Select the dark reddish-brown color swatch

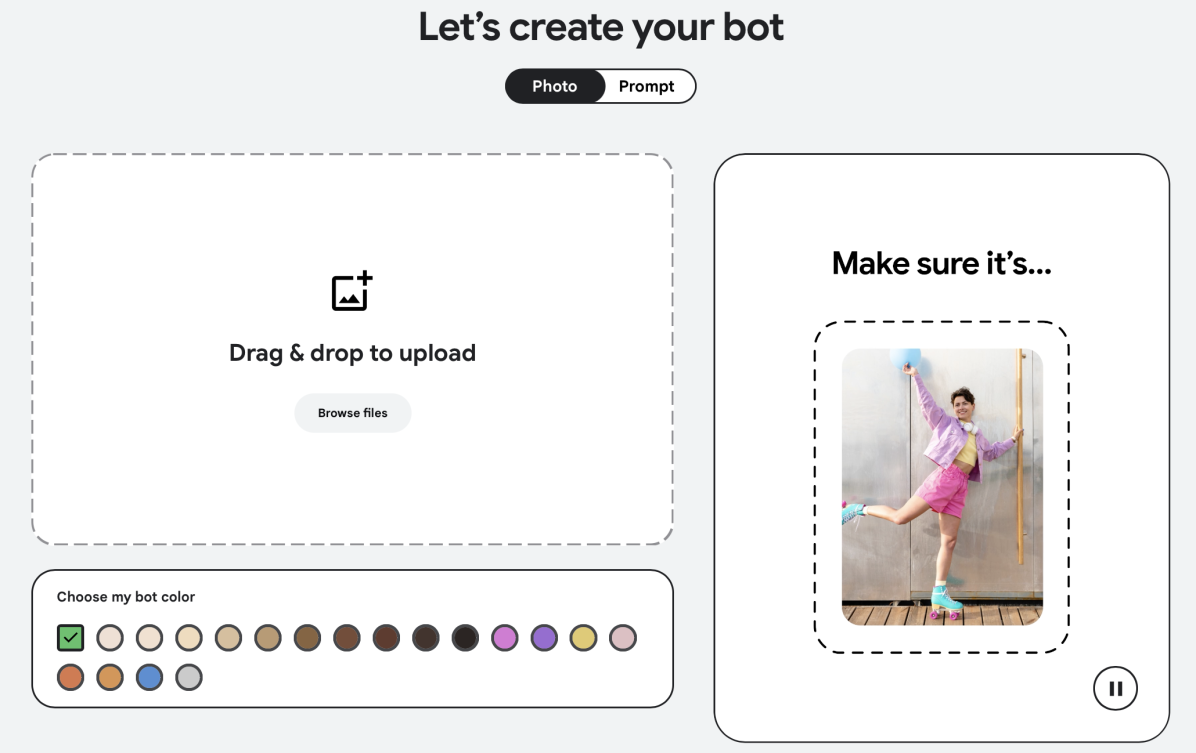[x=386, y=638]
